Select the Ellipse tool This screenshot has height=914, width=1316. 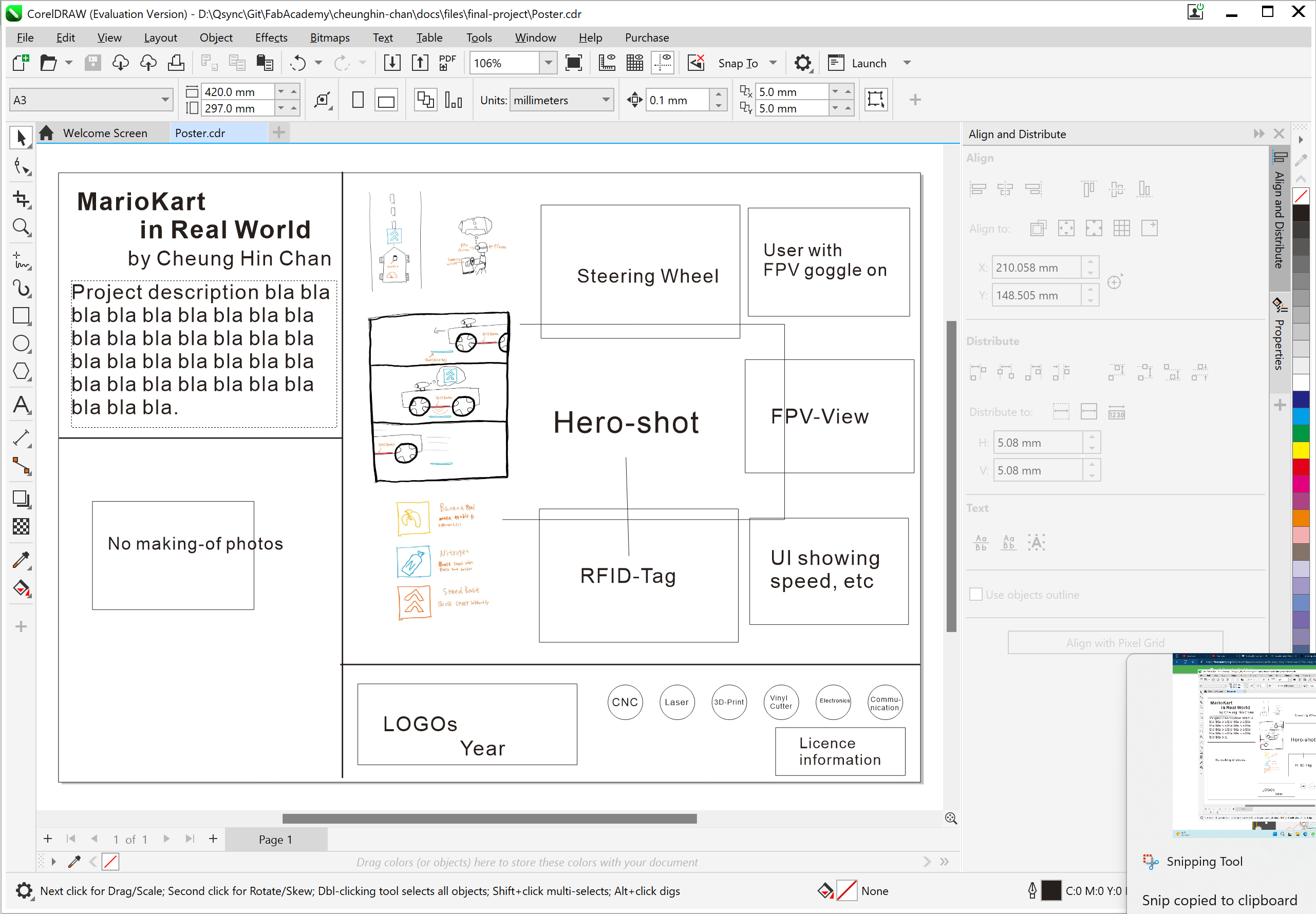pos(21,344)
